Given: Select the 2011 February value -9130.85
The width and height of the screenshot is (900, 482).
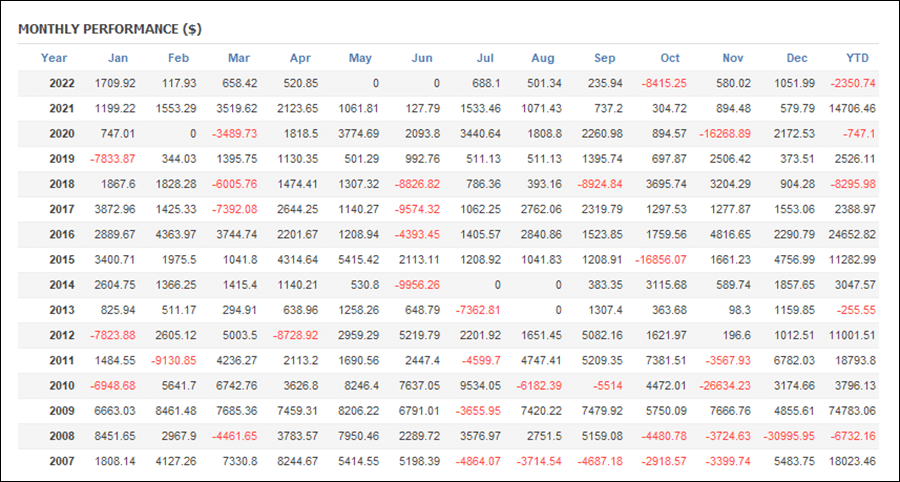Looking at the screenshot, I should click(174, 360).
